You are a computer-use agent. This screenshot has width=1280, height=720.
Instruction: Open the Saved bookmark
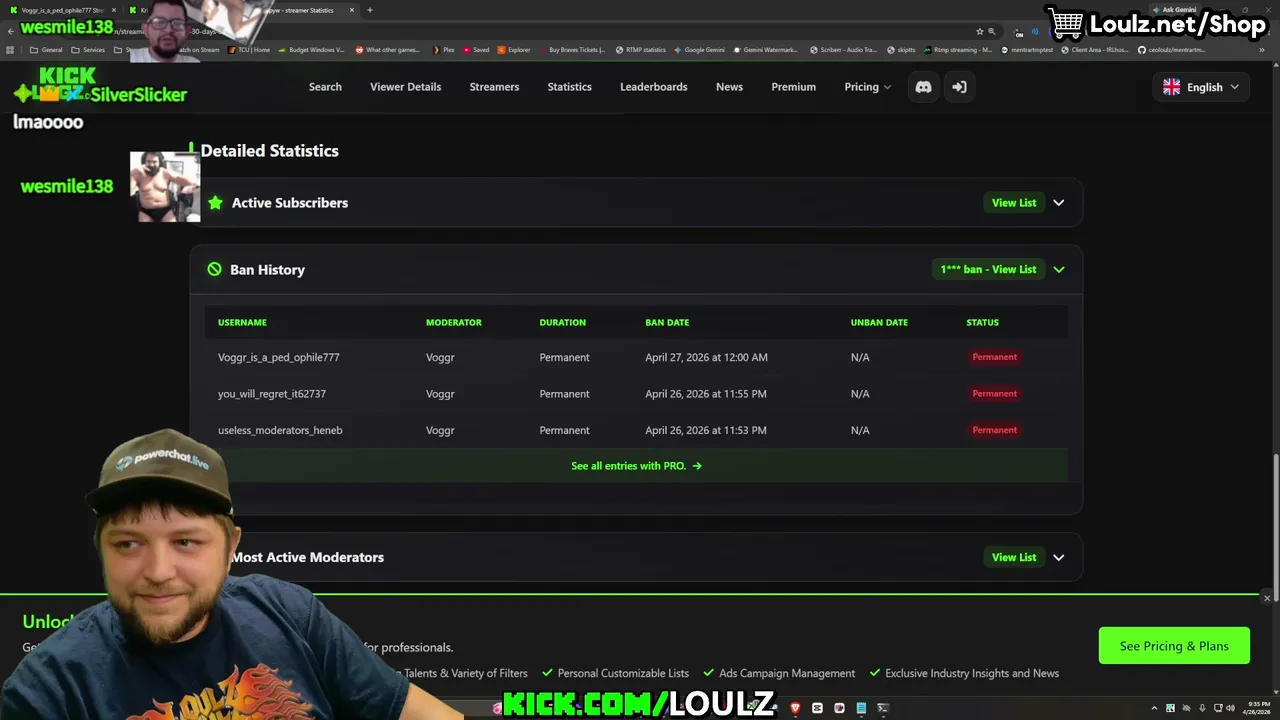point(476,49)
